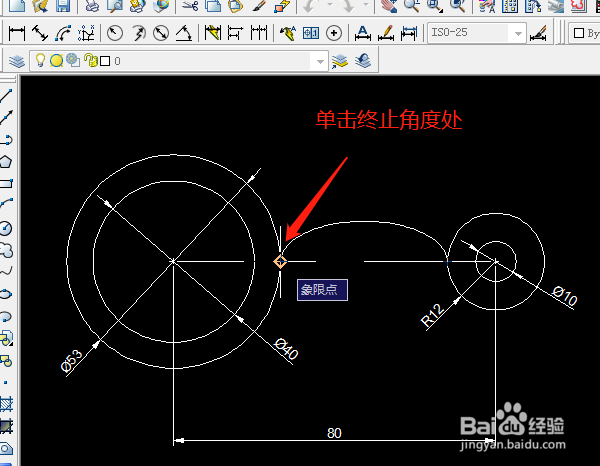
Task: Activate the Ordinate dimension tool
Action: (86, 33)
